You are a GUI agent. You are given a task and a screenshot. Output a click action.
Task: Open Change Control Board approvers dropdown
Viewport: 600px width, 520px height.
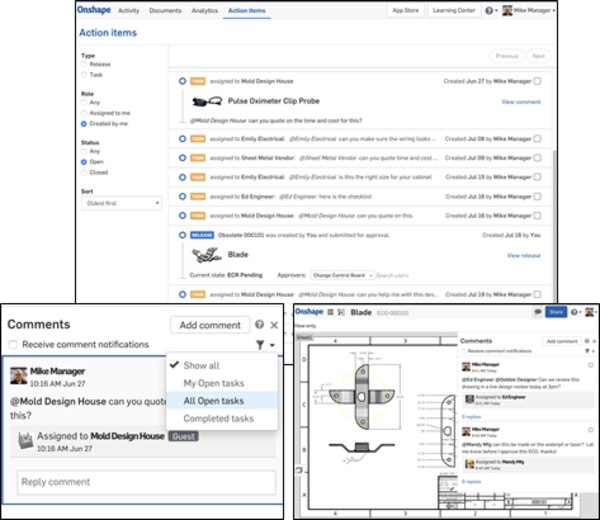pyautogui.click(x=343, y=275)
